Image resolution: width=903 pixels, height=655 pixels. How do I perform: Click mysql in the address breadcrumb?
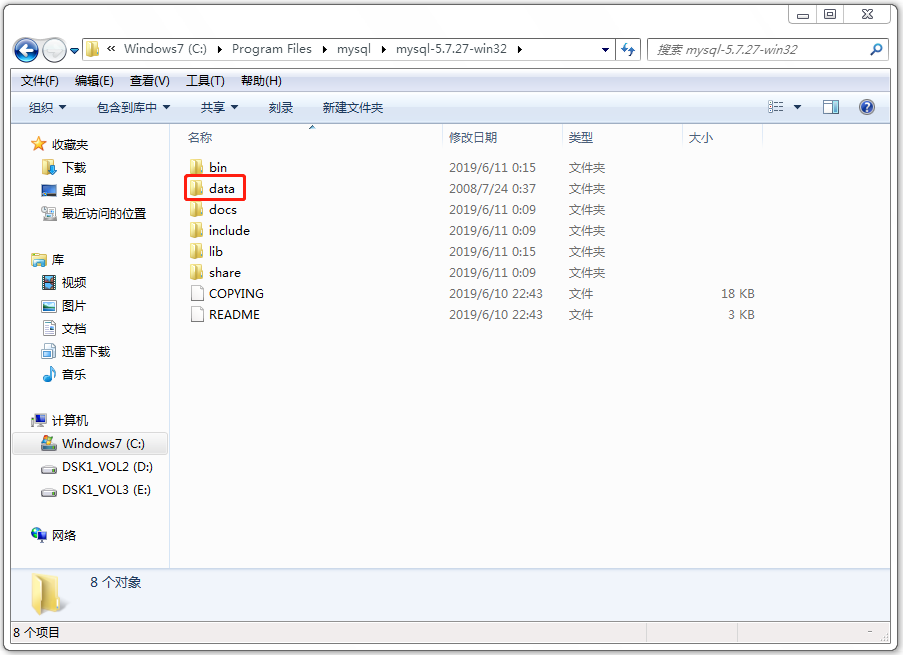pos(357,49)
